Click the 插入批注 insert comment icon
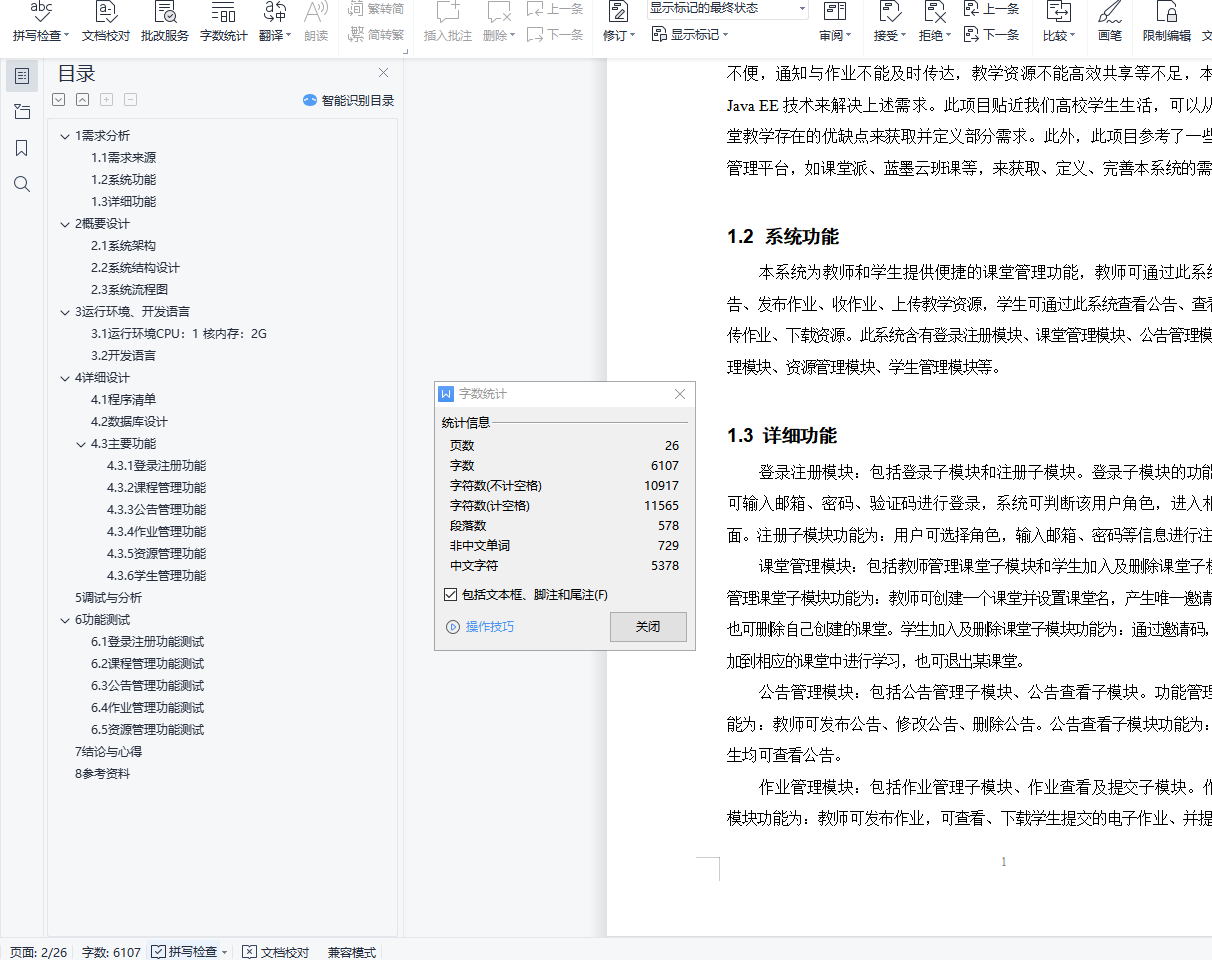1212x960 pixels. pos(448,13)
